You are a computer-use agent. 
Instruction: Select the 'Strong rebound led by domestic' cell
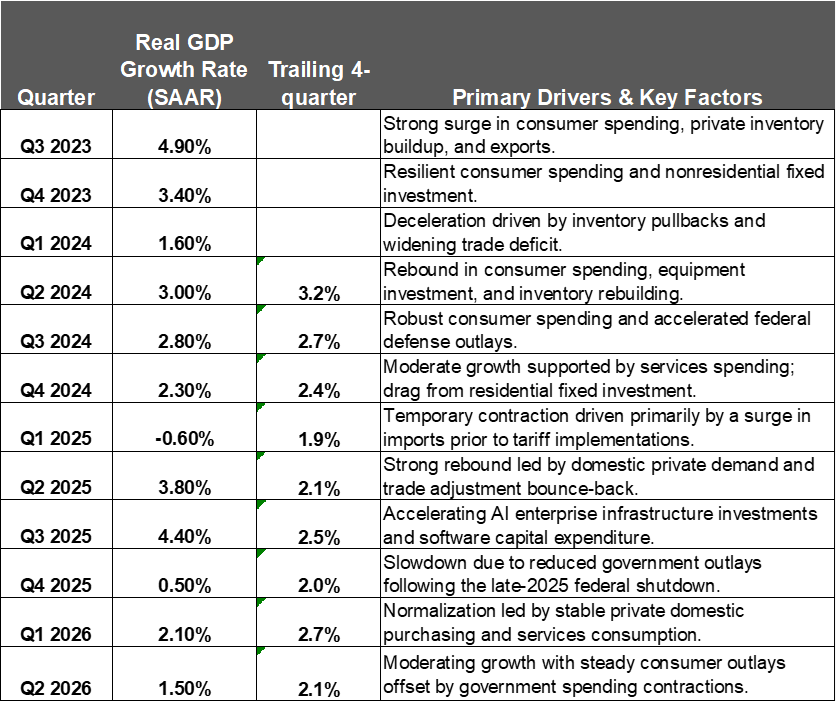(x=607, y=476)
